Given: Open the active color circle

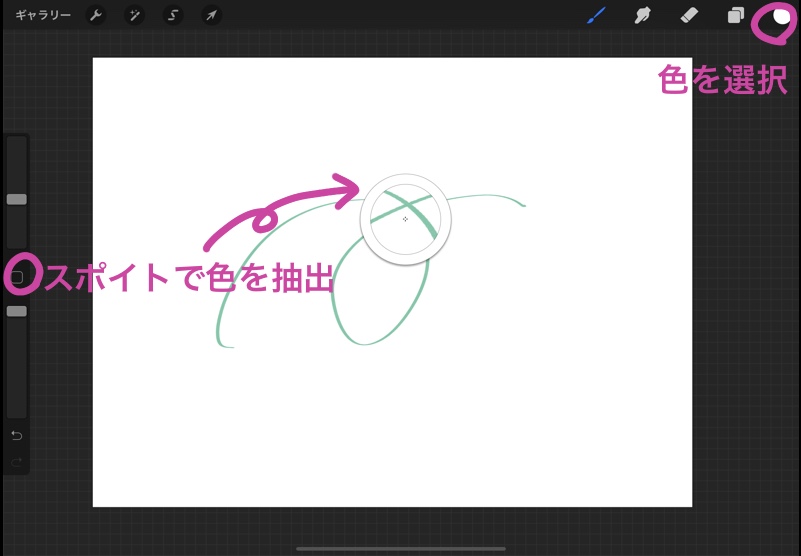Looking at the screenshot, I should click(781, 16).
